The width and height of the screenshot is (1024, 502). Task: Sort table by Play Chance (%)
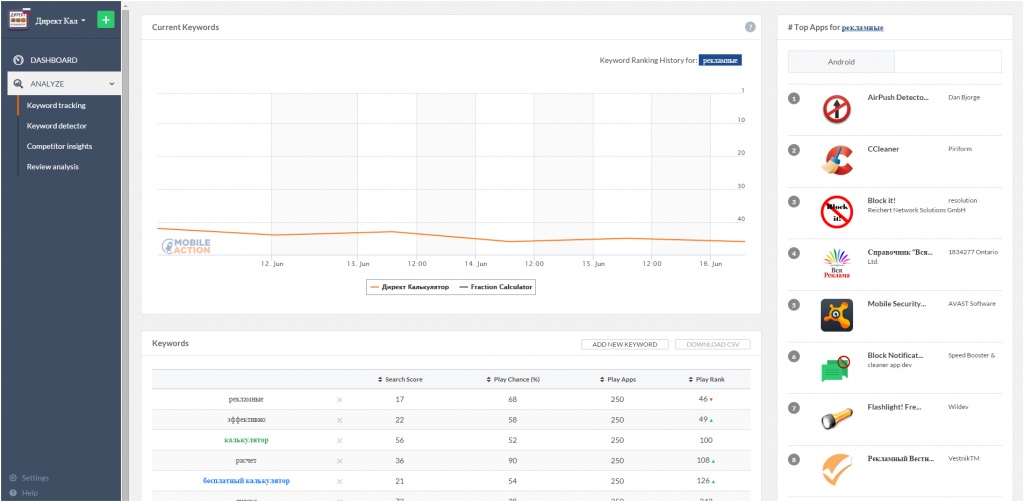pyautogui.click(x=513, y=379)
